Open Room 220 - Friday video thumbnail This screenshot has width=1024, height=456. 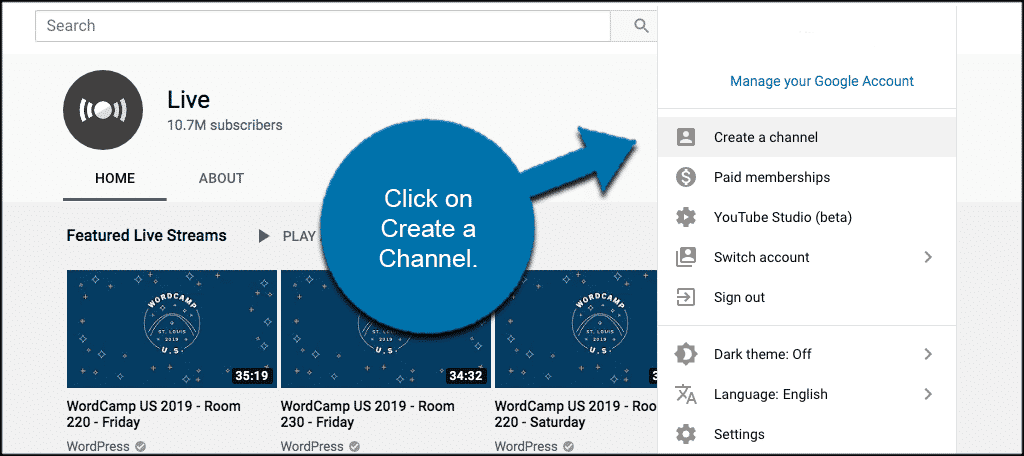click(x=172, y=329)
